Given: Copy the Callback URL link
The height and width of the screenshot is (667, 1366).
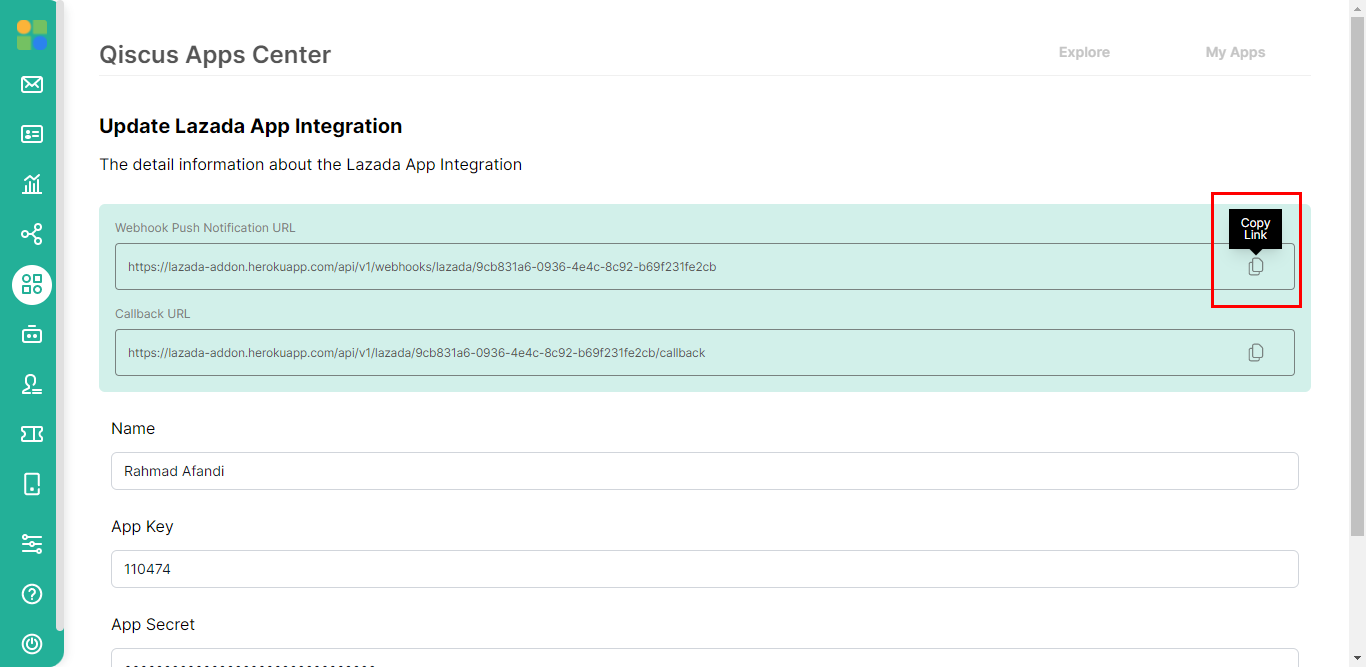Looking at the screenshot, I should [1256, 353].
